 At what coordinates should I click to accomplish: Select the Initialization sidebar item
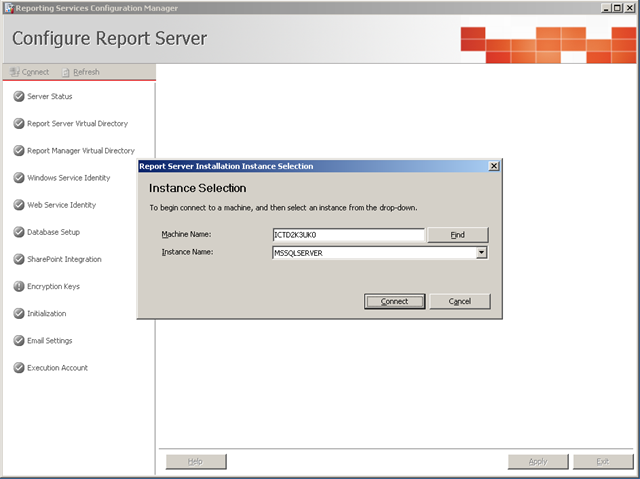tap(46, 313)
